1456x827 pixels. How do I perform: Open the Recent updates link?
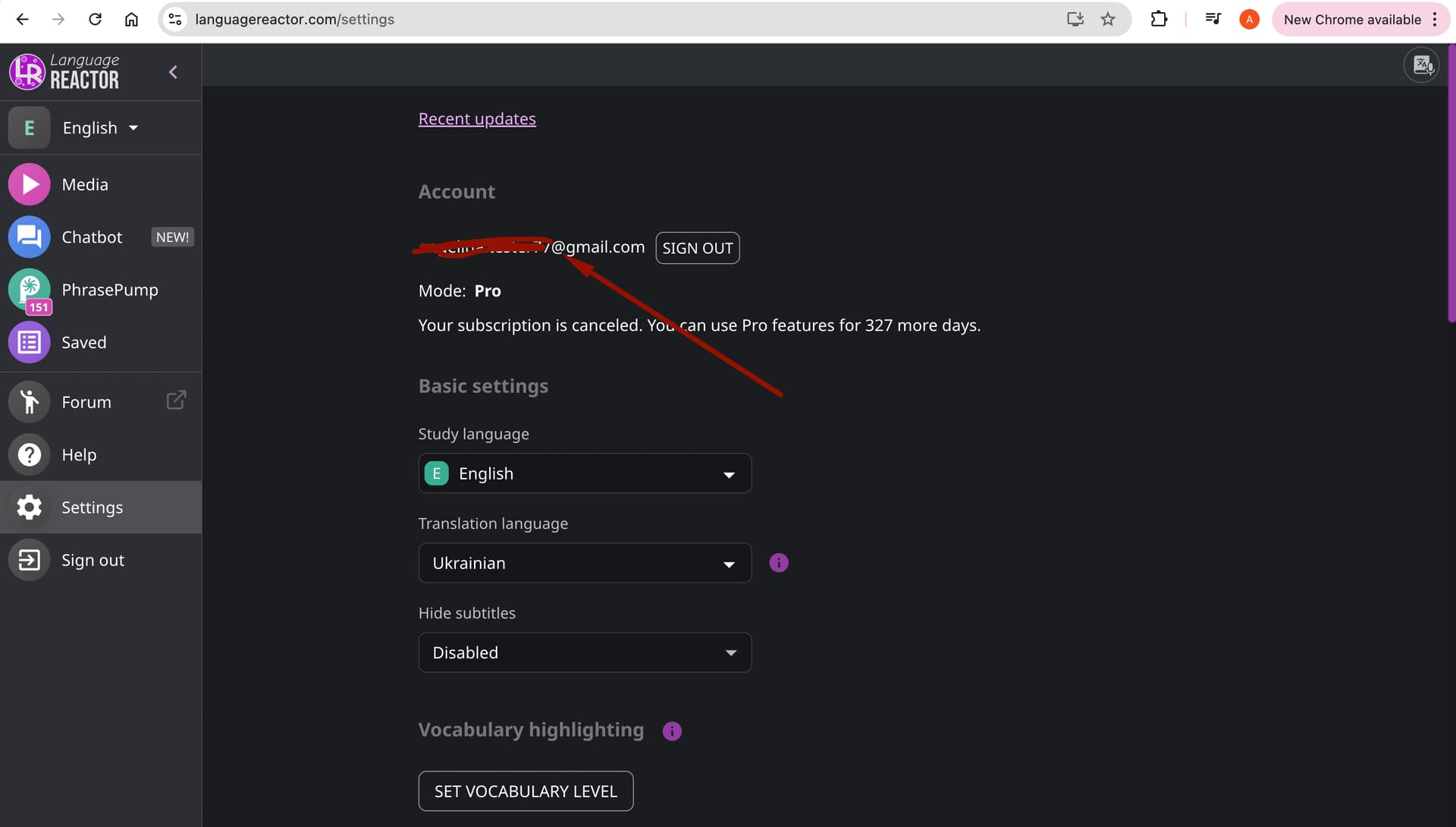pos(477,119)
